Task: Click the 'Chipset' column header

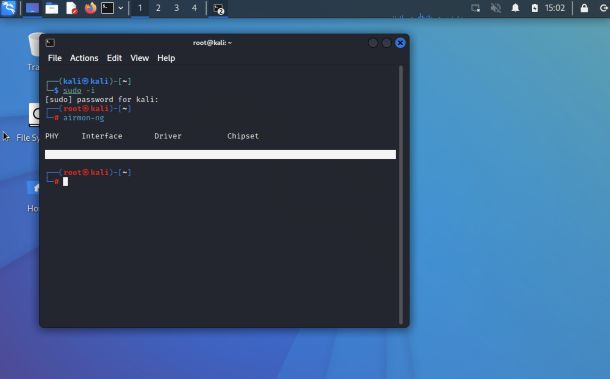Action: [243, 136]
